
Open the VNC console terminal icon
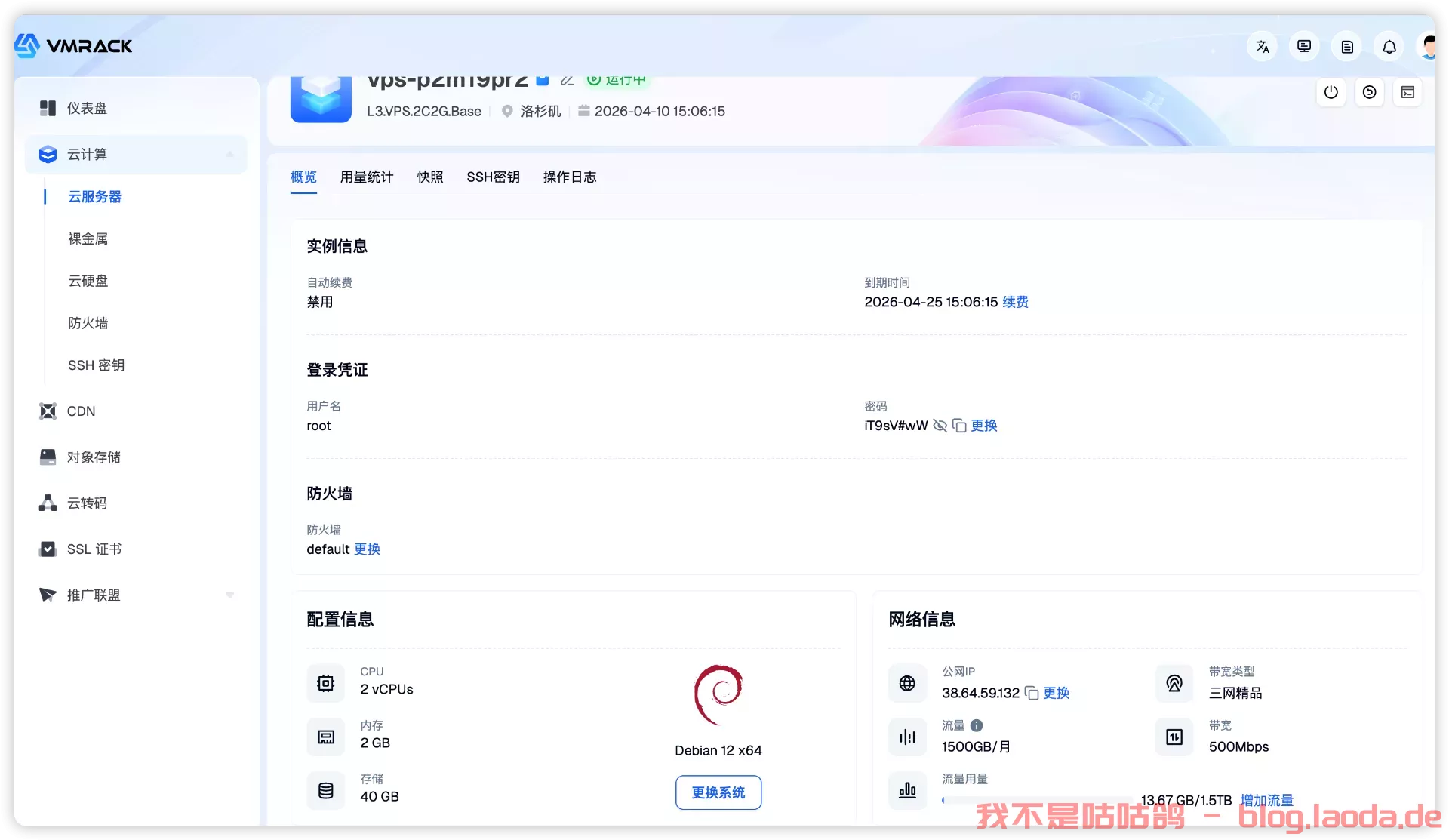coord(1409,92)
